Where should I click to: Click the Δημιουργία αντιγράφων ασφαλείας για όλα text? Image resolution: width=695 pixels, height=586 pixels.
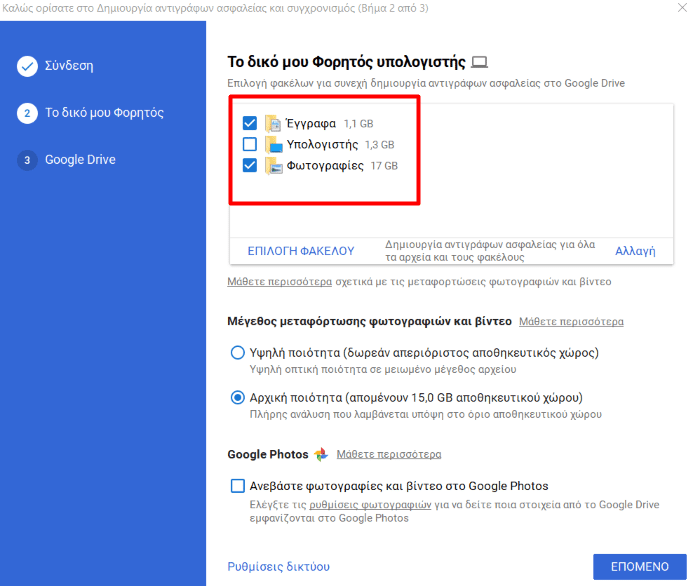click(490, 251)
